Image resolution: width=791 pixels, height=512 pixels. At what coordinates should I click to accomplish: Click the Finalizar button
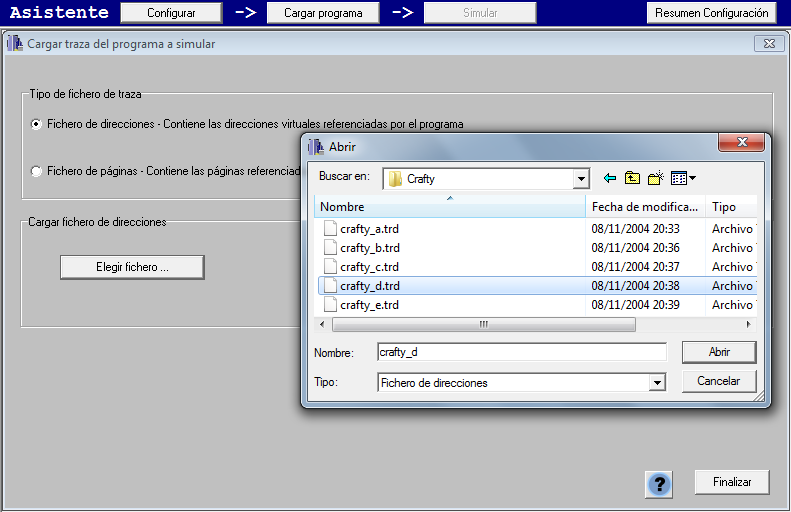coord(732,482)
